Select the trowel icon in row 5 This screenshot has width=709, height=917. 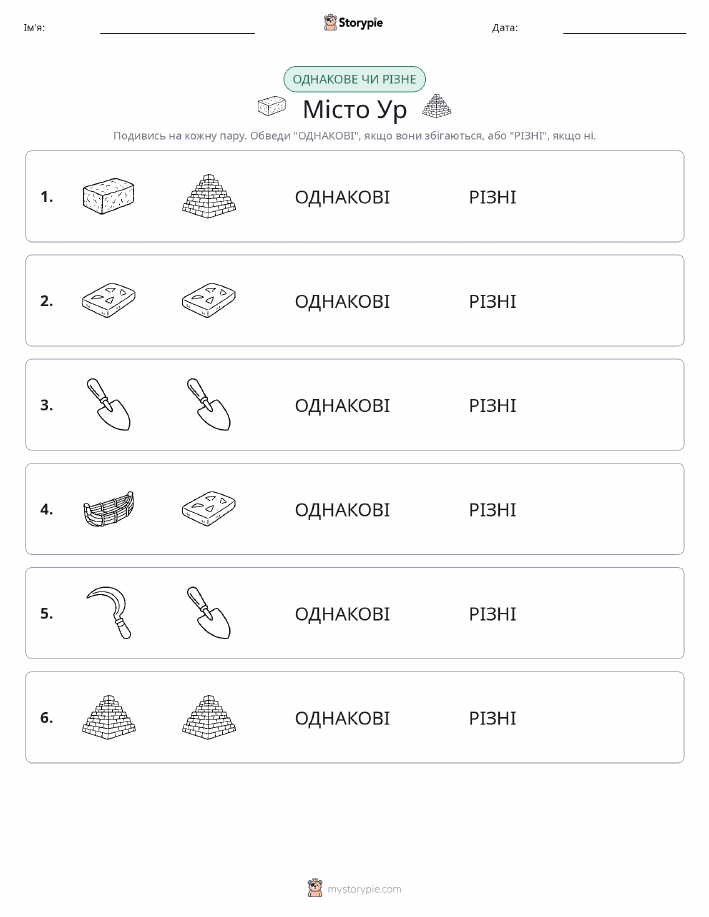(x=209, y=613)
